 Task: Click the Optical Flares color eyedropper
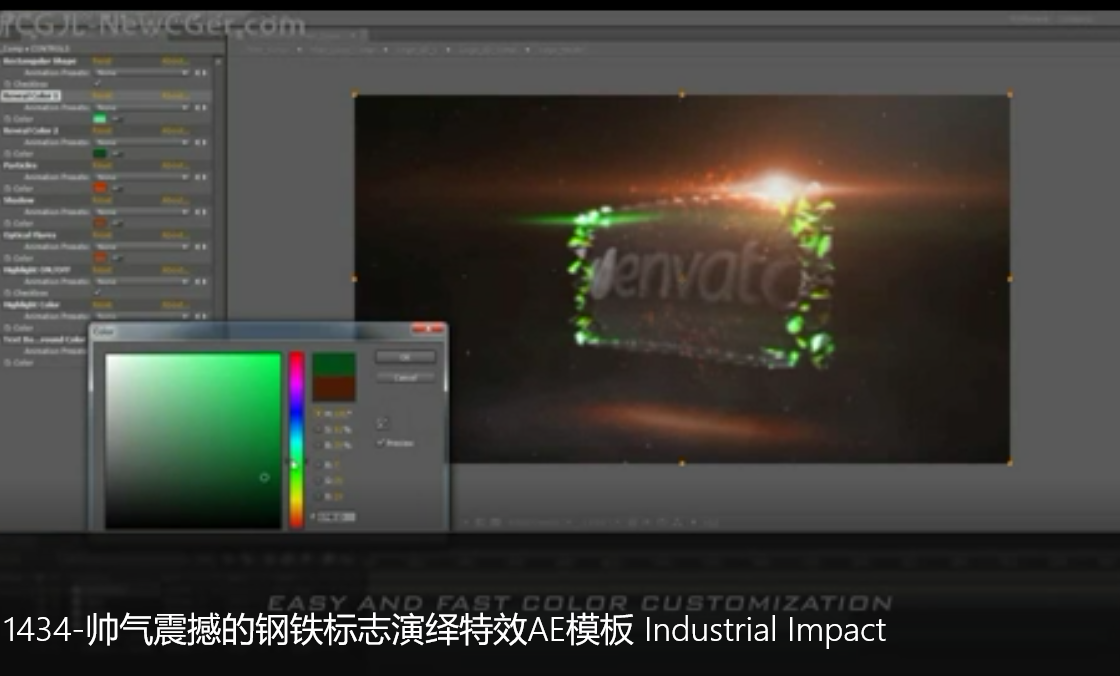tap(117, 258)
